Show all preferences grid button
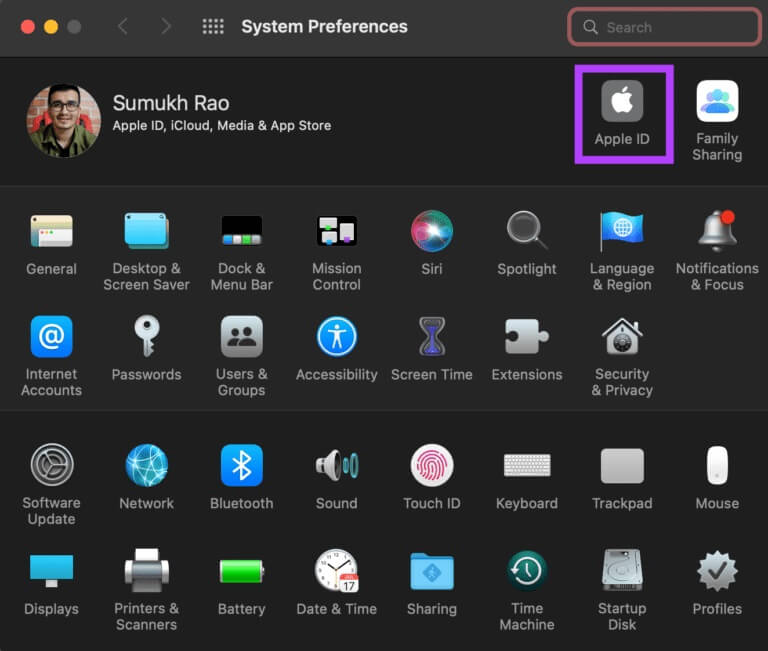768x651 pixels. coord(213,26)
